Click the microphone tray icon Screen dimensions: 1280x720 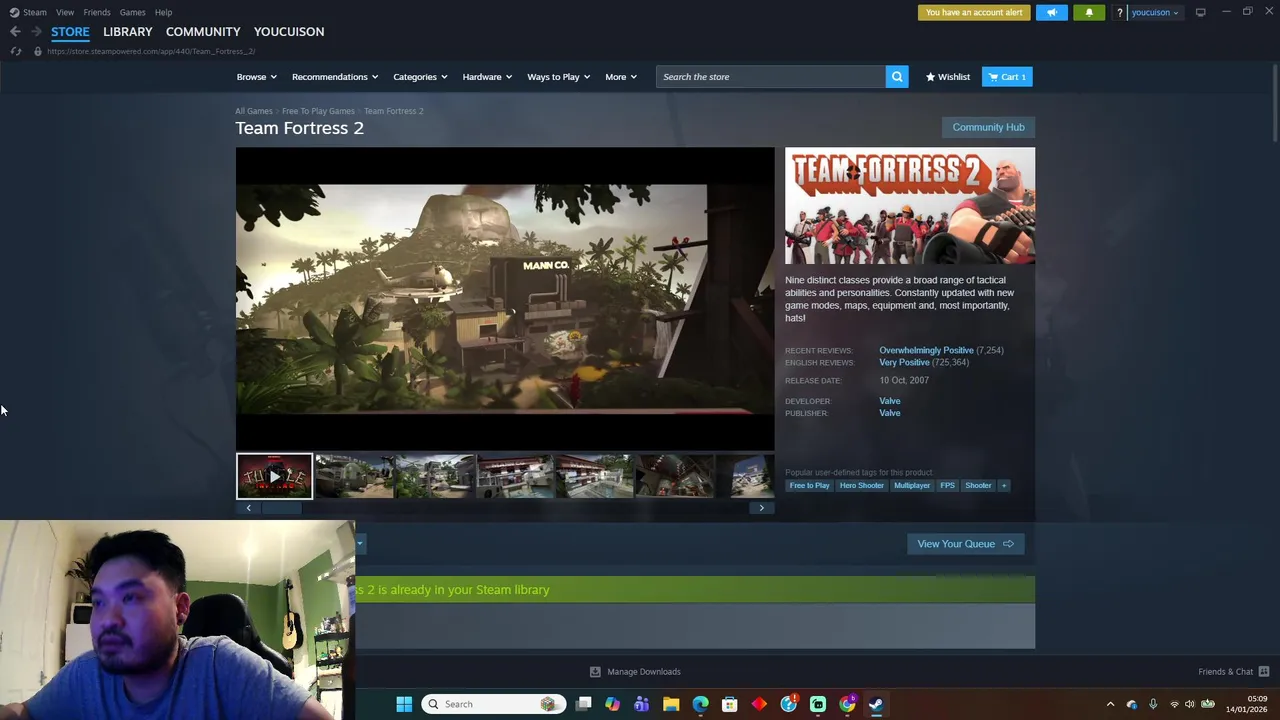click(x=1153, y=704)
